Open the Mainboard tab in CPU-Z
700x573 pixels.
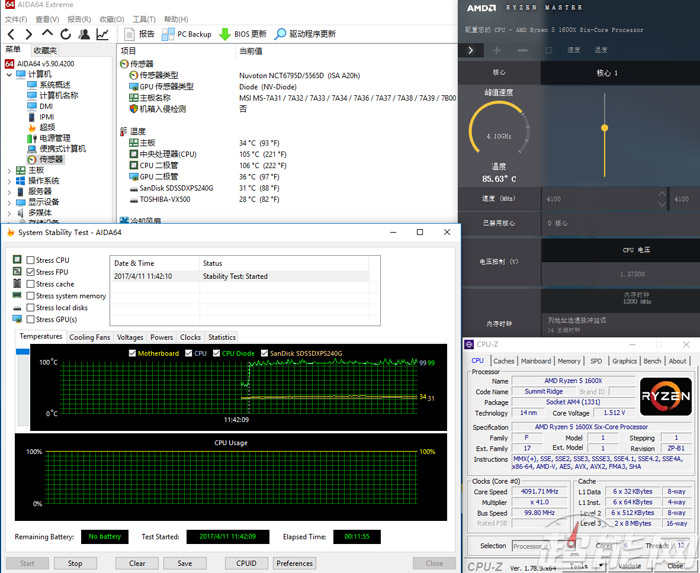click(x=536, y=361)
